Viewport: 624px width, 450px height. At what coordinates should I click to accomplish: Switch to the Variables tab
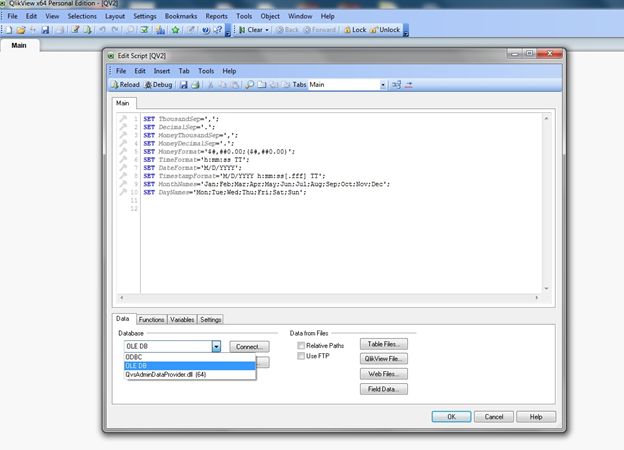click(182, 319)
